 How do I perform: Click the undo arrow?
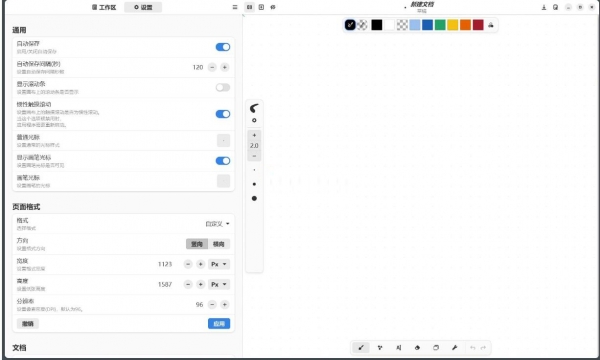pos(473,347)
